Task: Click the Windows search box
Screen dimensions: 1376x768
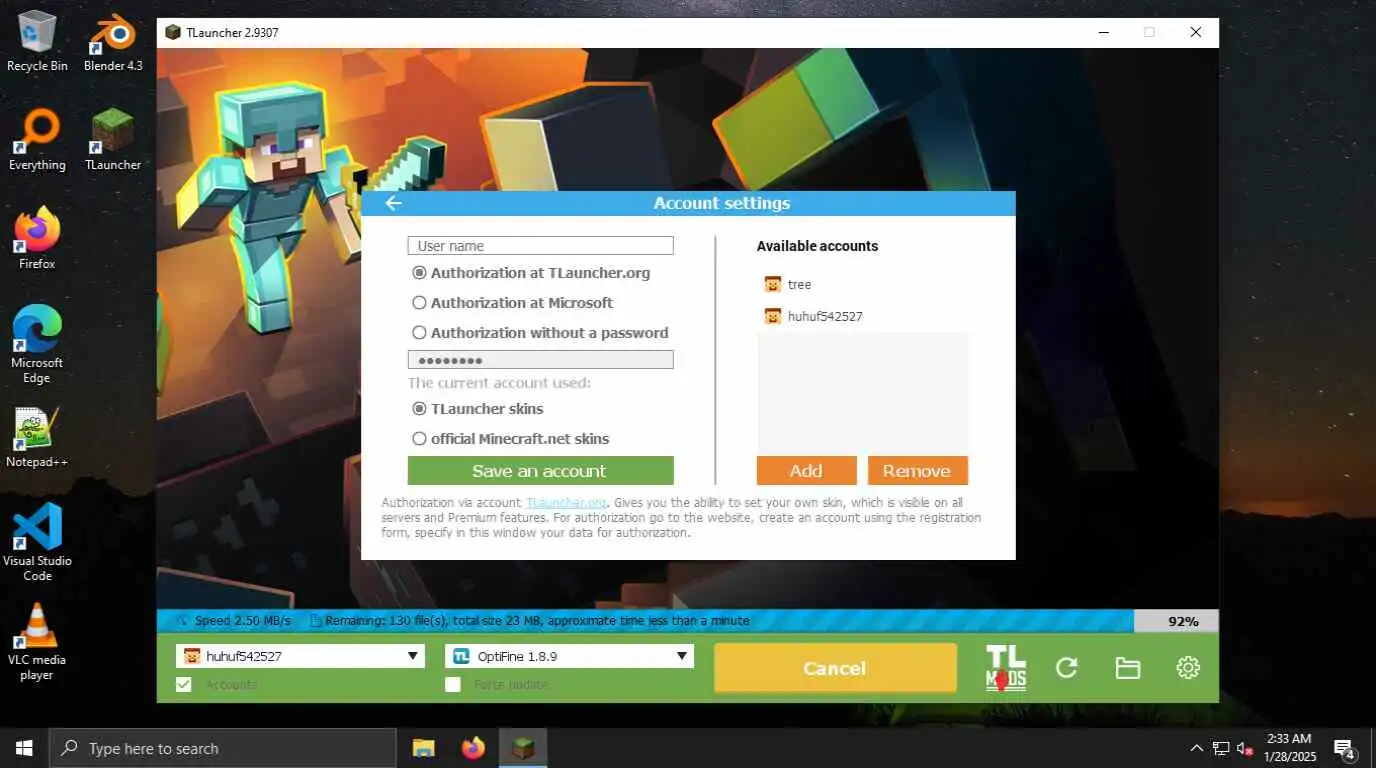Action: click(222, 748)
